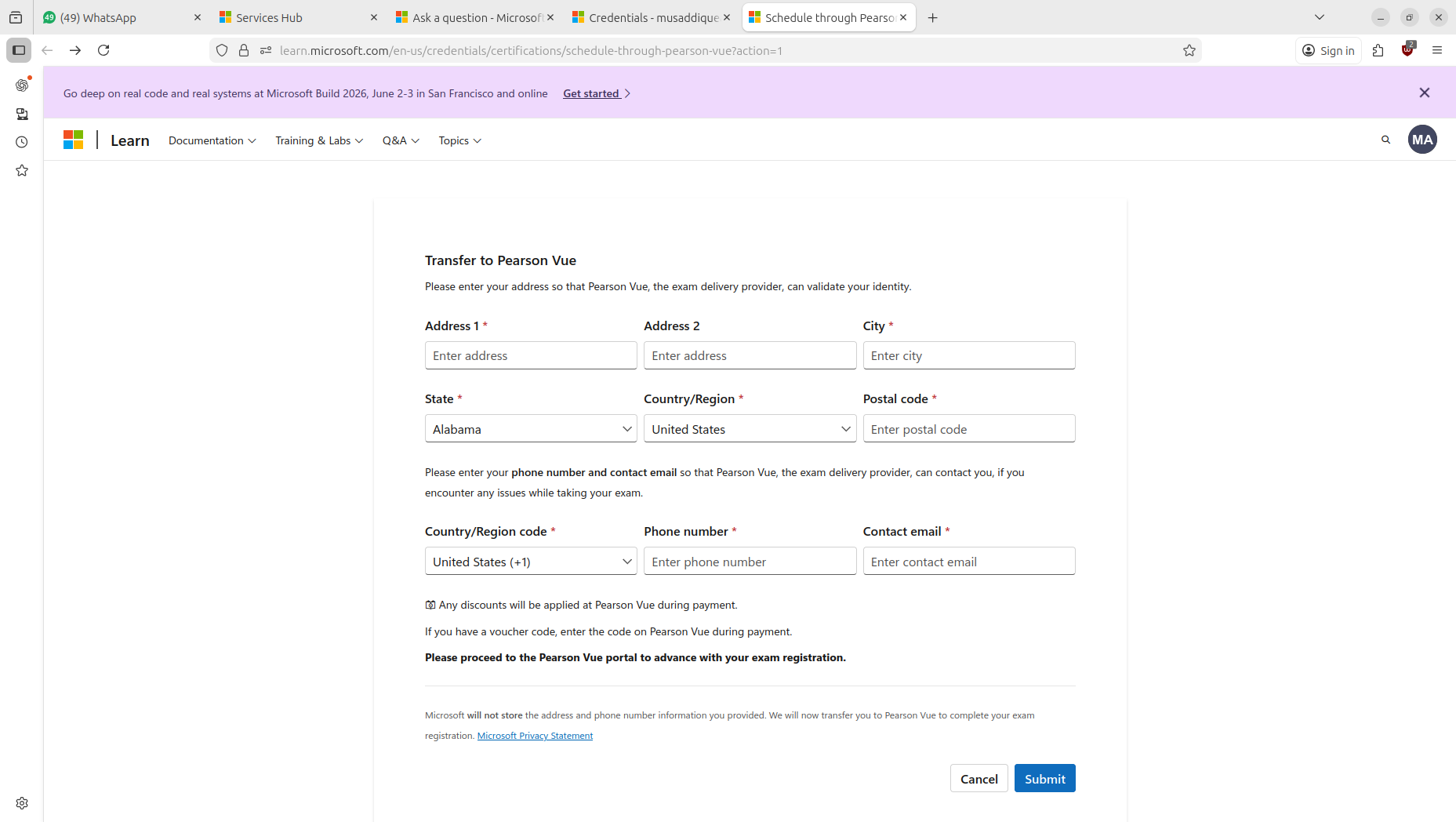Open the sidebar toggle button
1456x822 pixels.
tap(19, 50)
